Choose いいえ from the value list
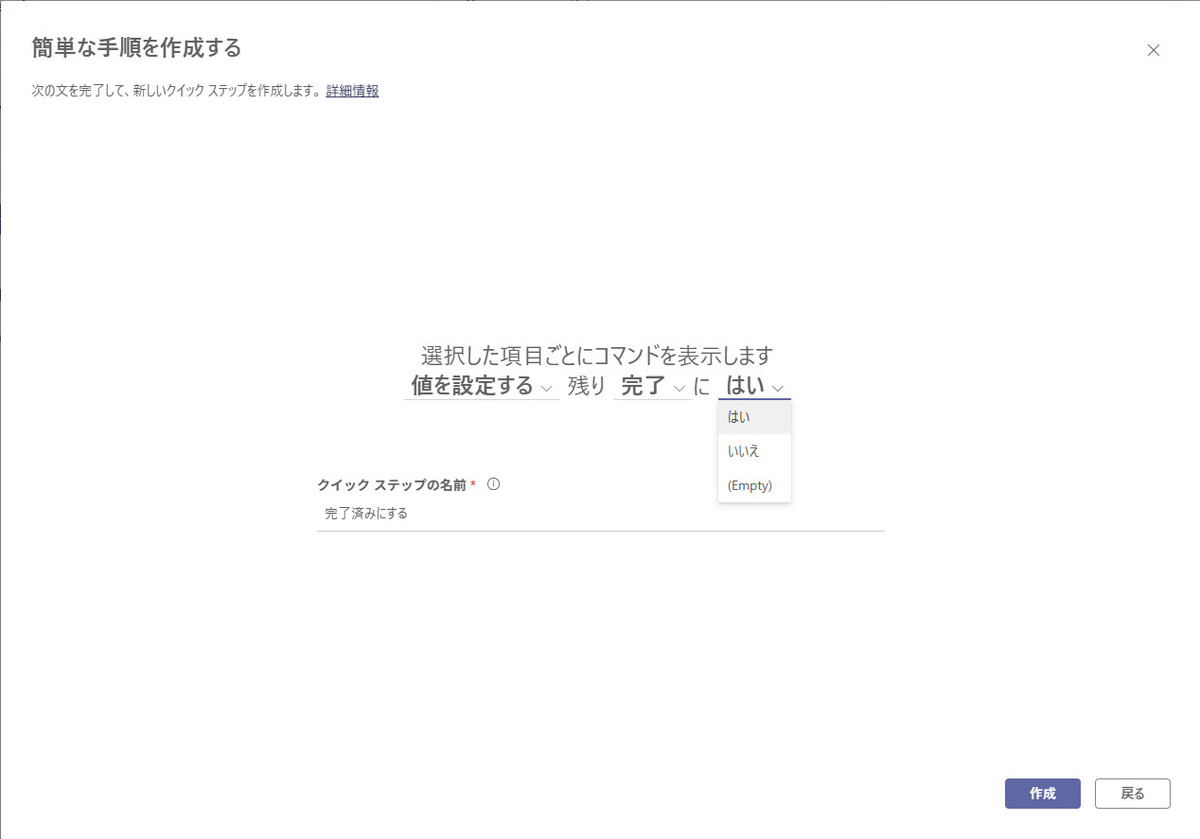The width and height of the screenshot is (1200, 839). [754, 452]
